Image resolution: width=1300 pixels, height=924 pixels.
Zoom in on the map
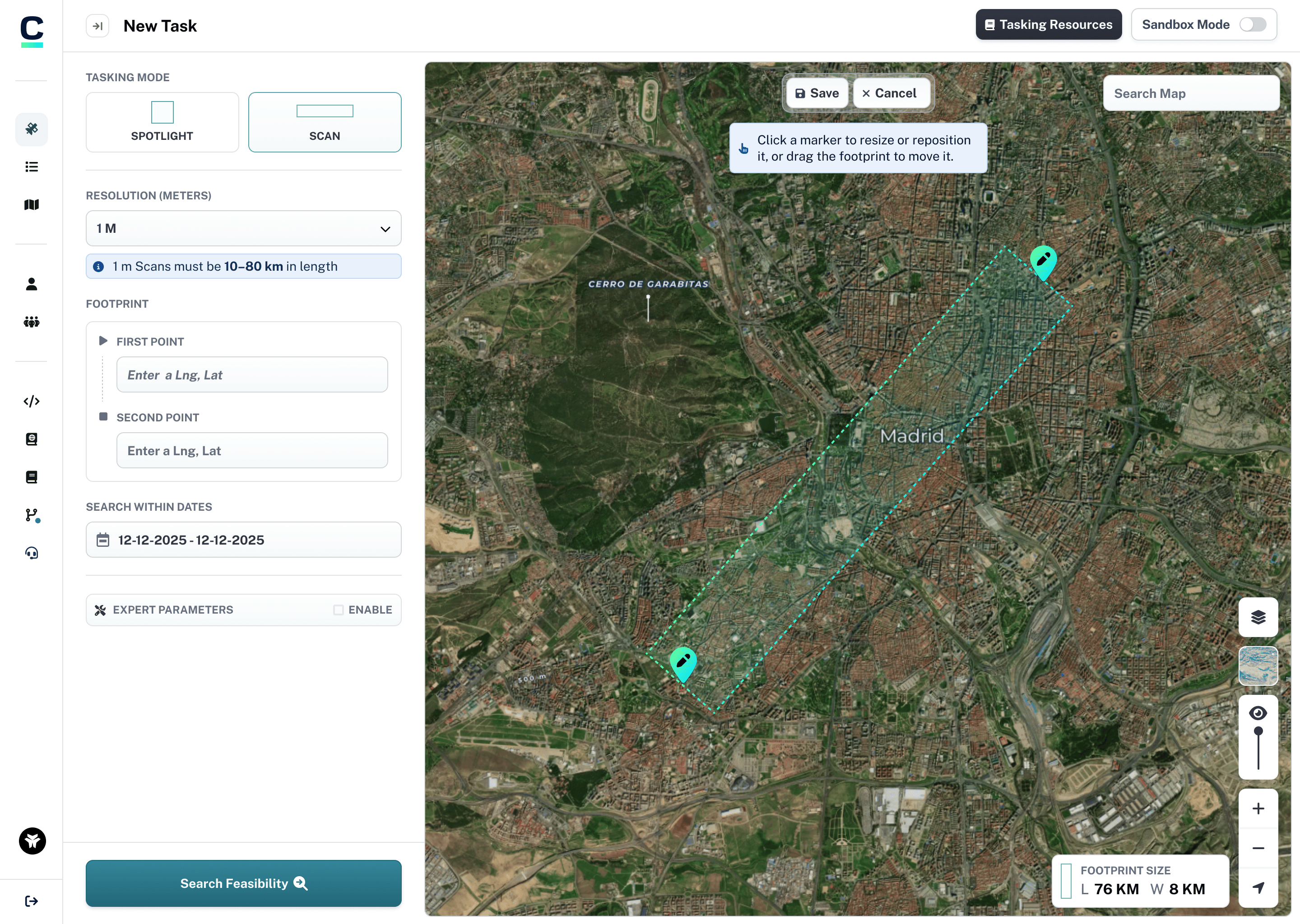click(1258, 808)
